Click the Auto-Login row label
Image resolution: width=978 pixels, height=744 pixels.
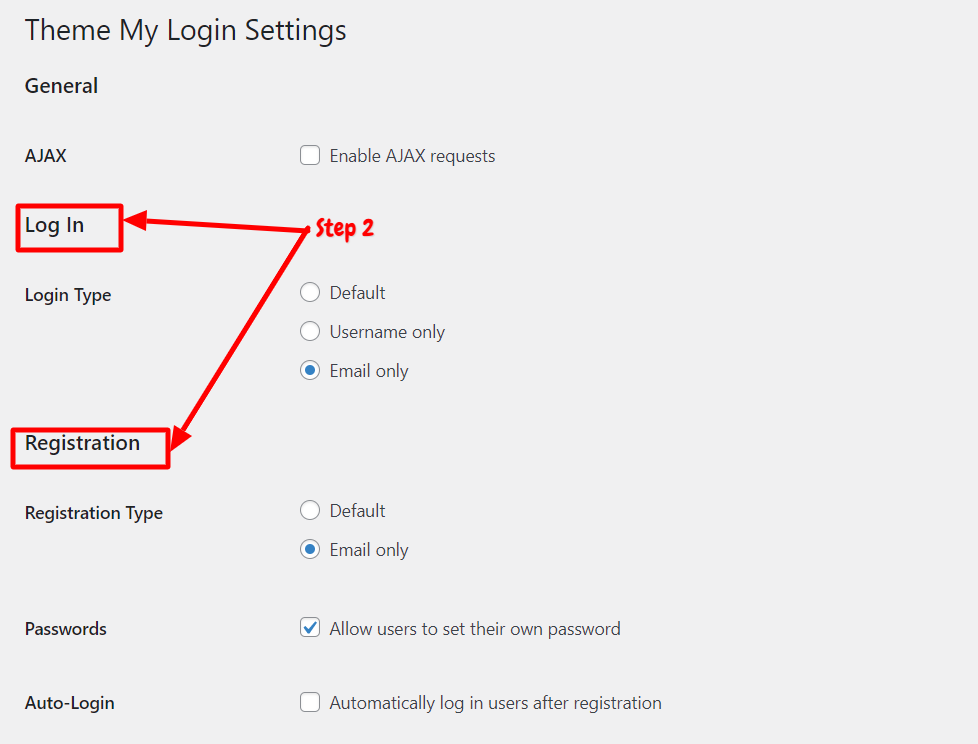click(69, 703)
